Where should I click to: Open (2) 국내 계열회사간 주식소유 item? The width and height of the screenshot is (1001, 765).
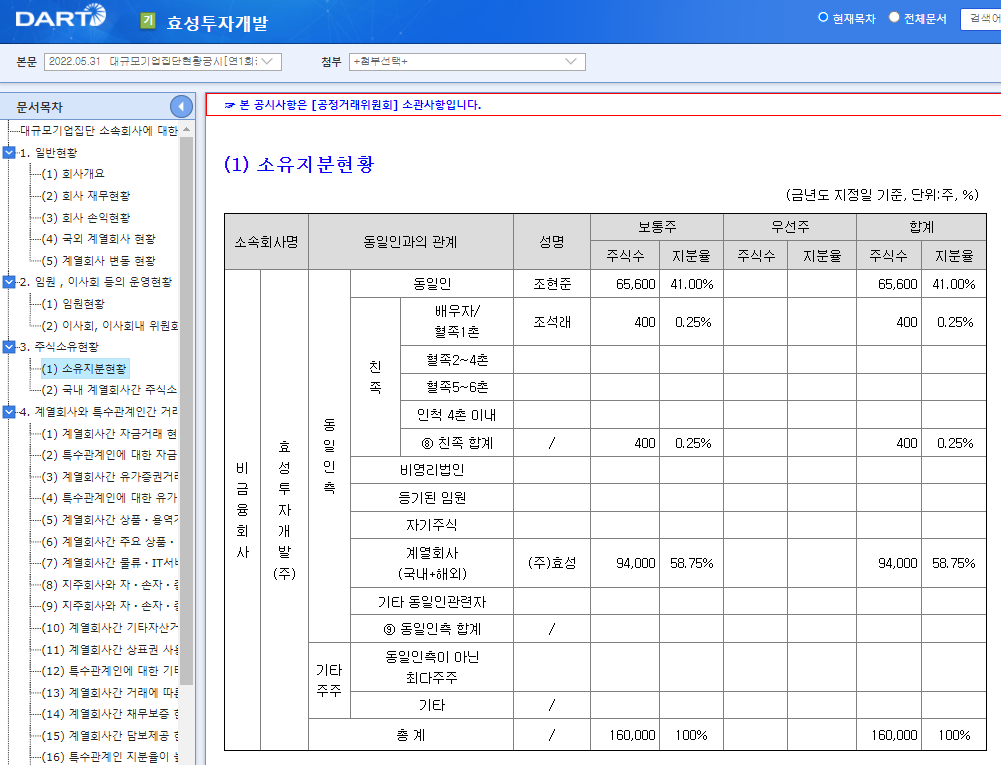coord(109,390)
